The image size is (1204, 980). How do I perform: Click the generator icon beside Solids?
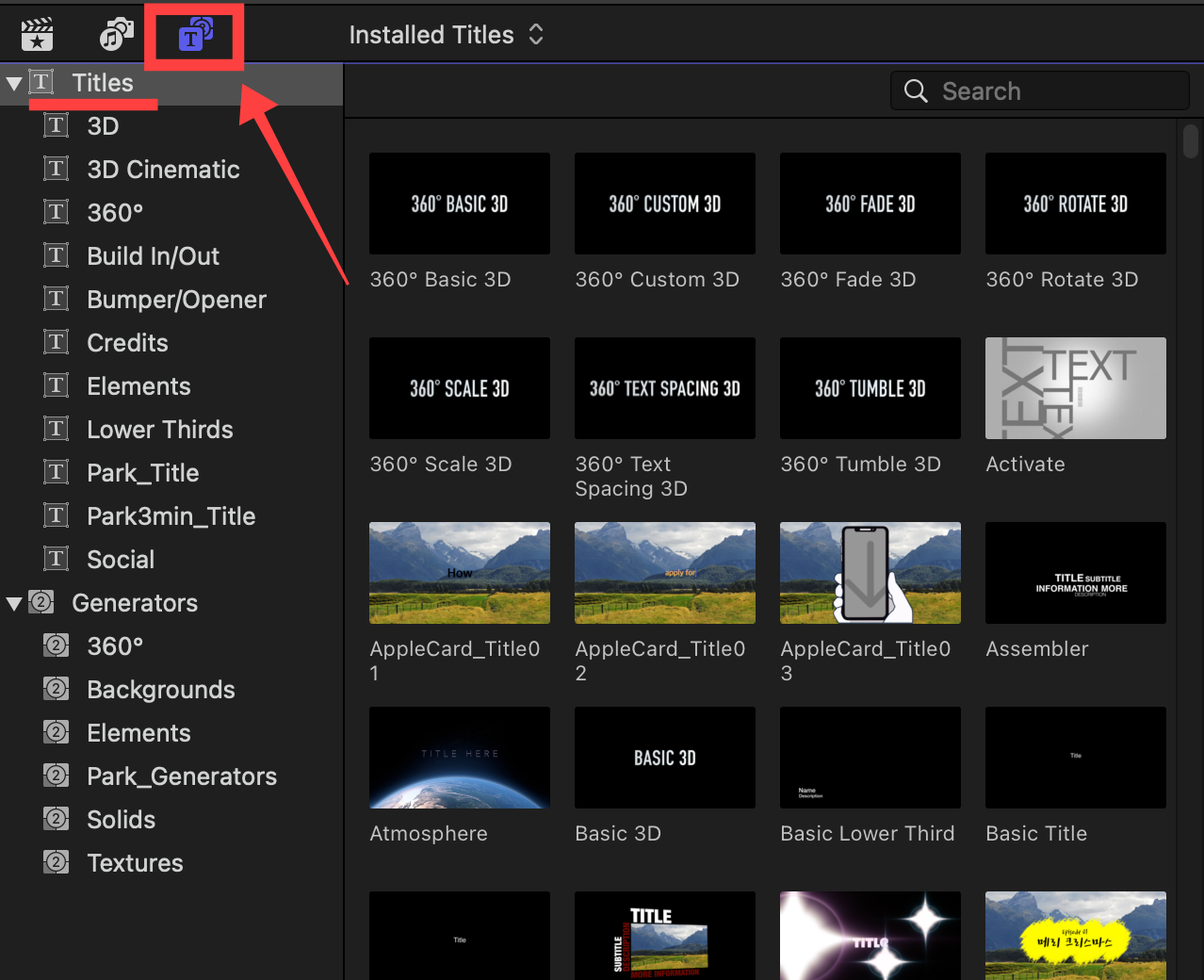pos(57,819)
